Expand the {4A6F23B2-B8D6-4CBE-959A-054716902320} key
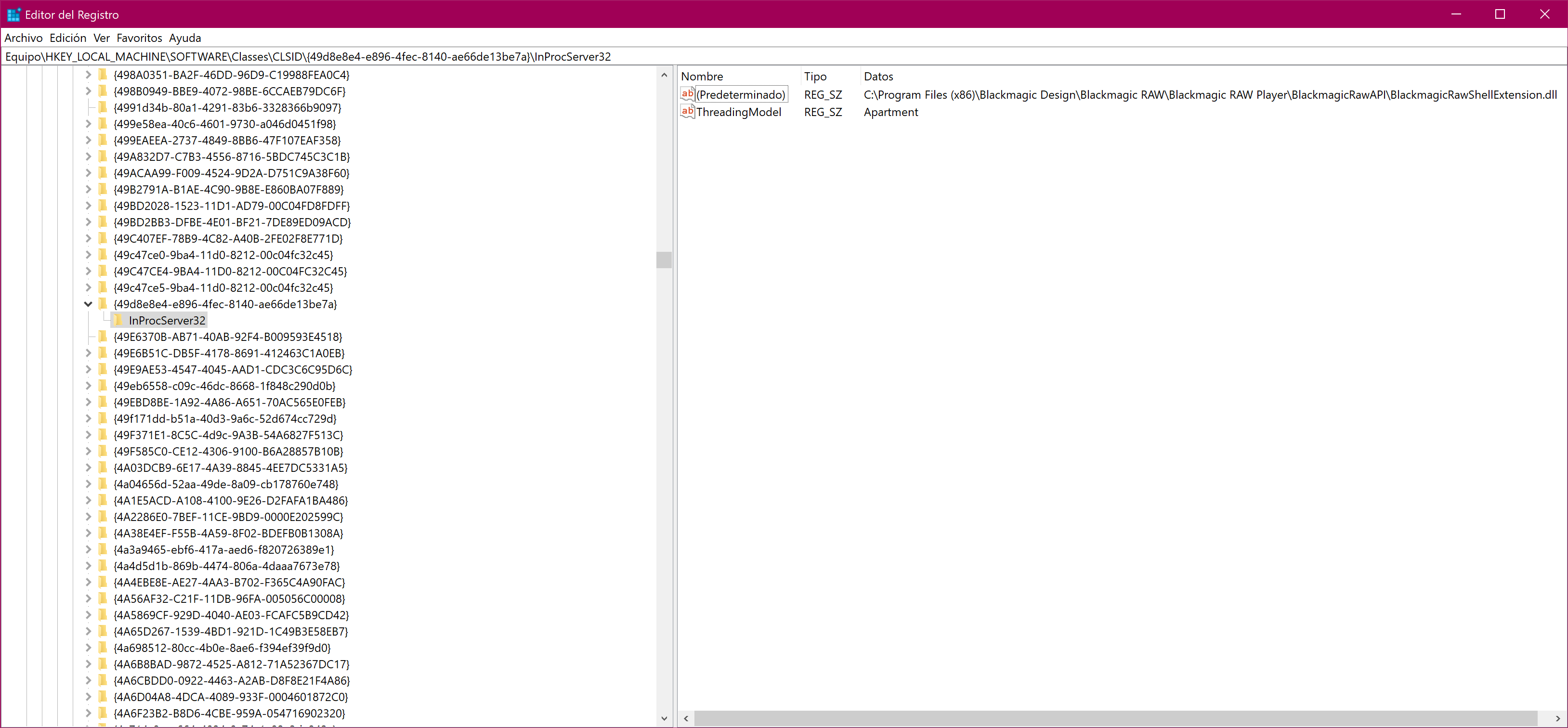Viewport: 1568px width, 728px height. pyautogui.click(x=88, y=714)
